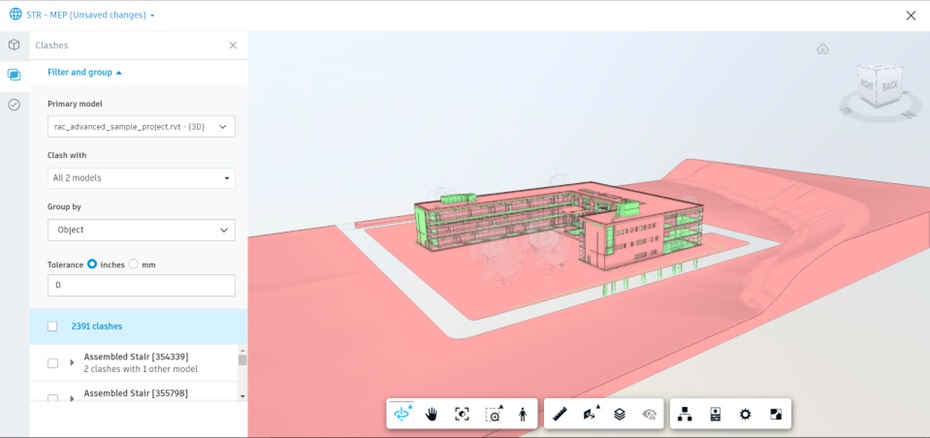Open the Properties panel icon
Image resolution: width=930 pixels, height=438 pixels.
coord(715,414)
